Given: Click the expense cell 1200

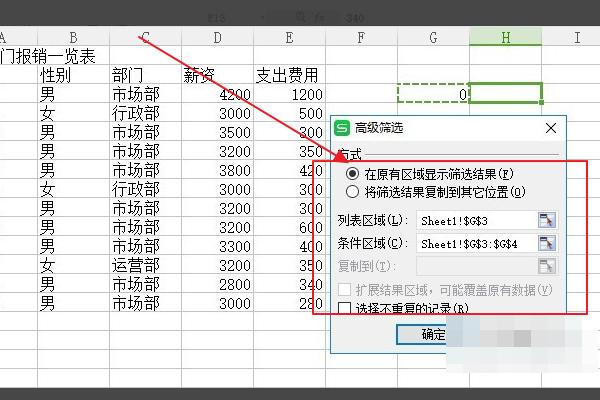Looking at the screenshot, I should 289,94.
